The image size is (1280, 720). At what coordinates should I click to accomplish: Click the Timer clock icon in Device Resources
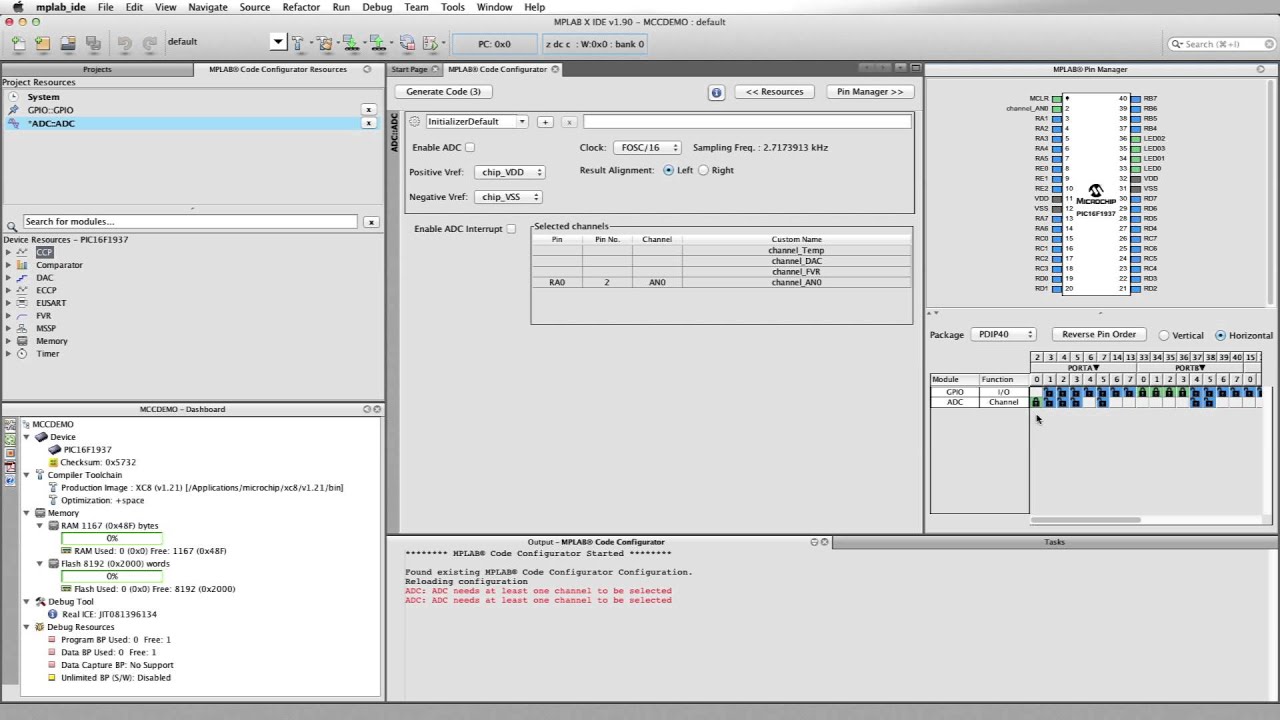tap(23, 354)
